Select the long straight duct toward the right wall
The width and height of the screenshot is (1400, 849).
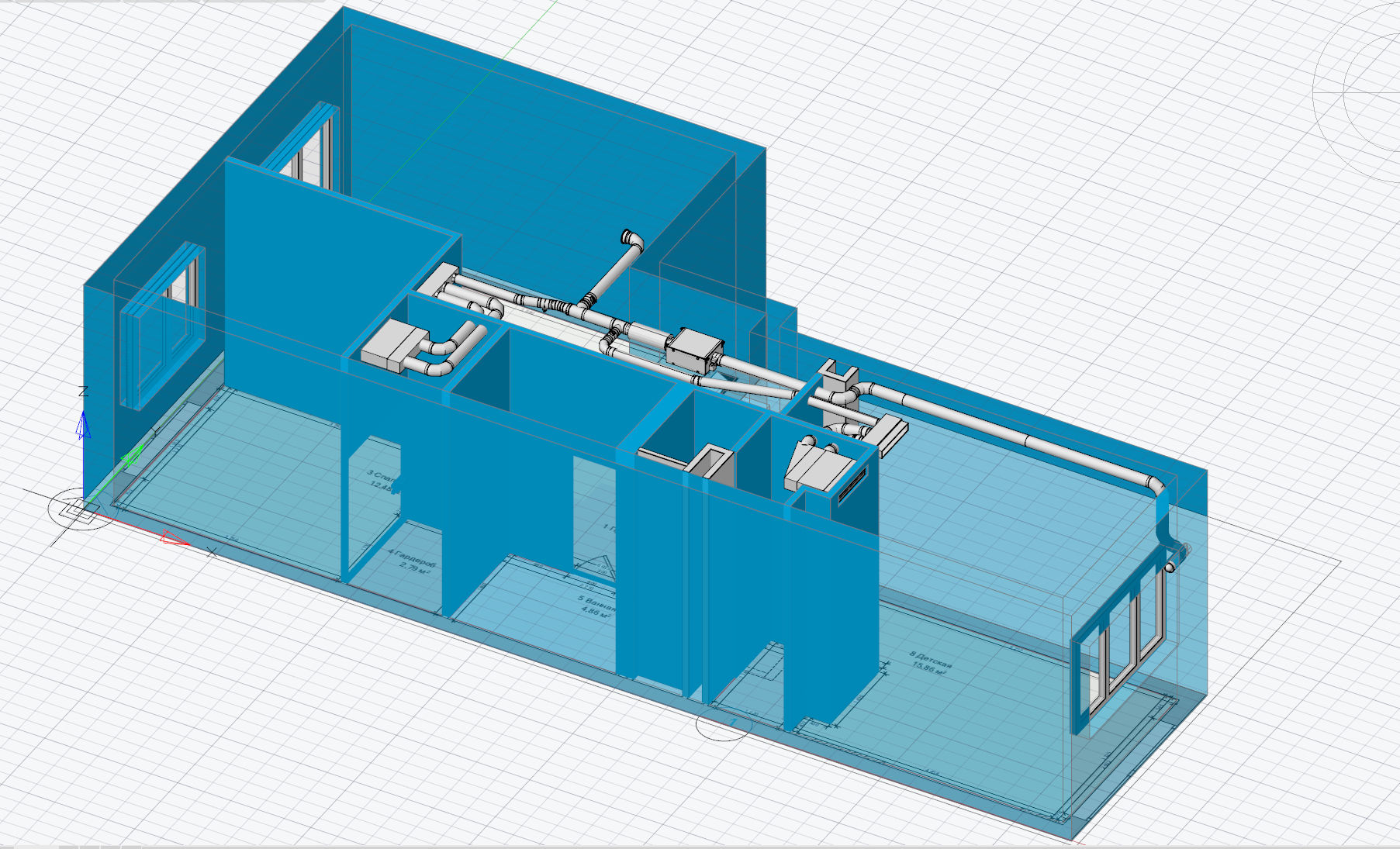coord(1008,433)
